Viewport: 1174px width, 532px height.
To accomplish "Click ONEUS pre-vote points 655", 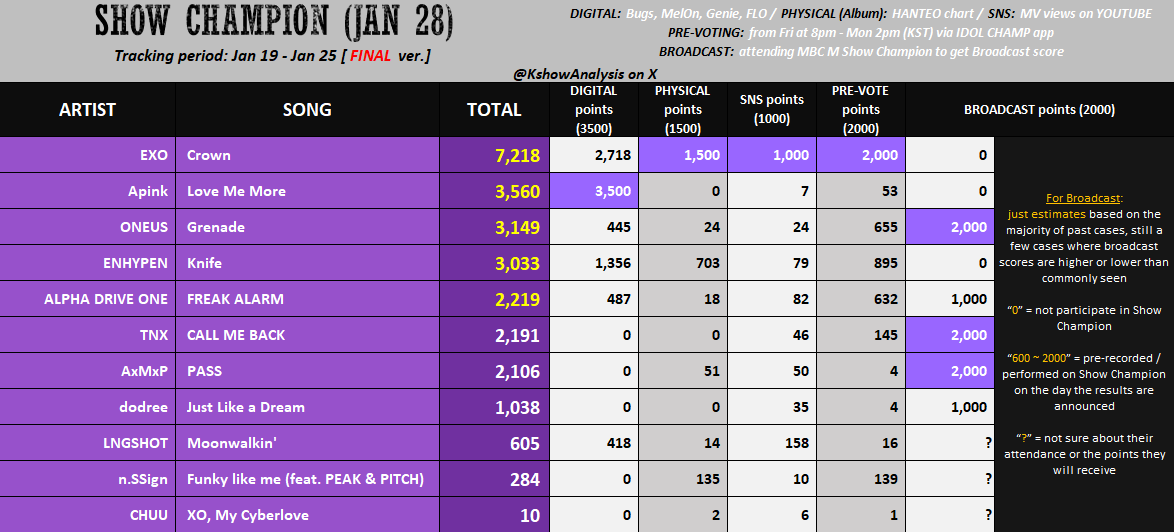I will coord(861,227).
